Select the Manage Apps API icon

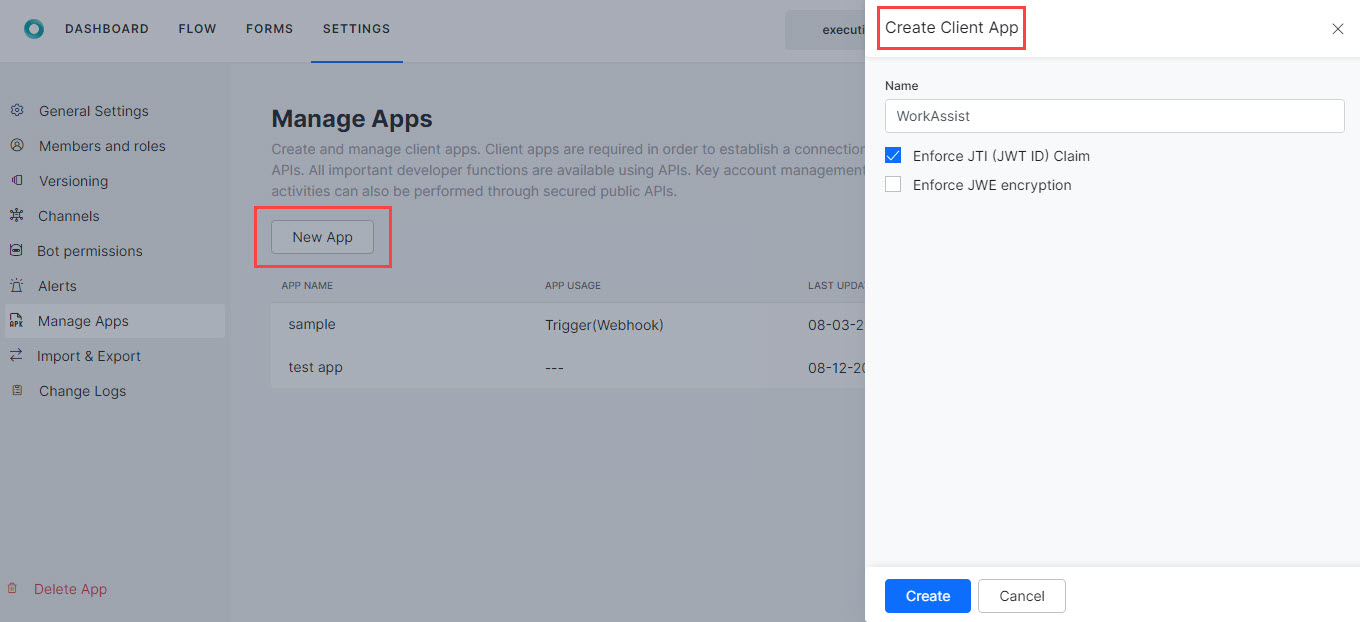[x=17, y=320]
